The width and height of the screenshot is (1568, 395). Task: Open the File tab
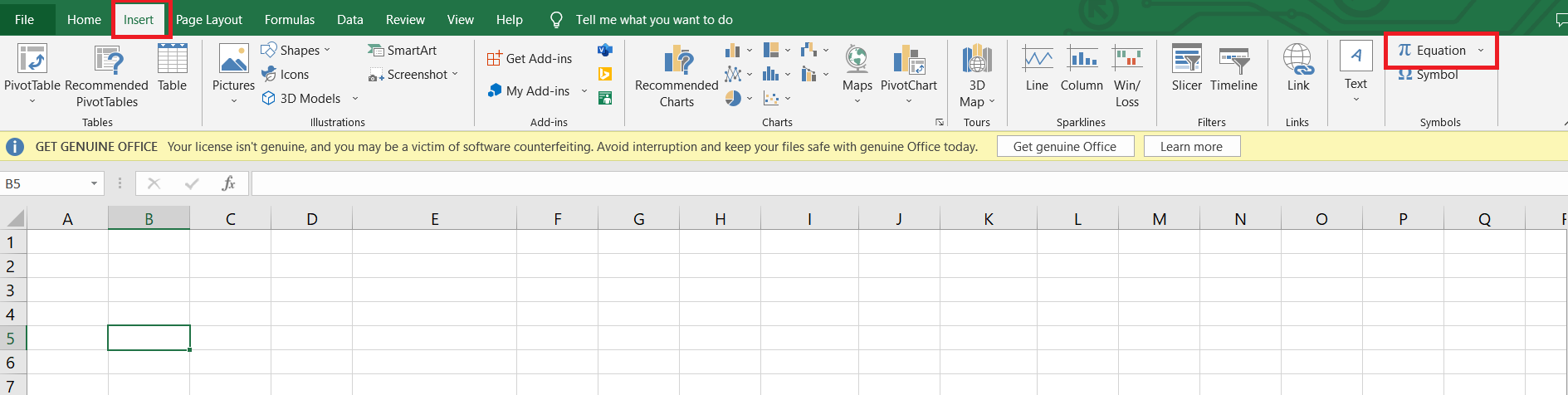25,19
